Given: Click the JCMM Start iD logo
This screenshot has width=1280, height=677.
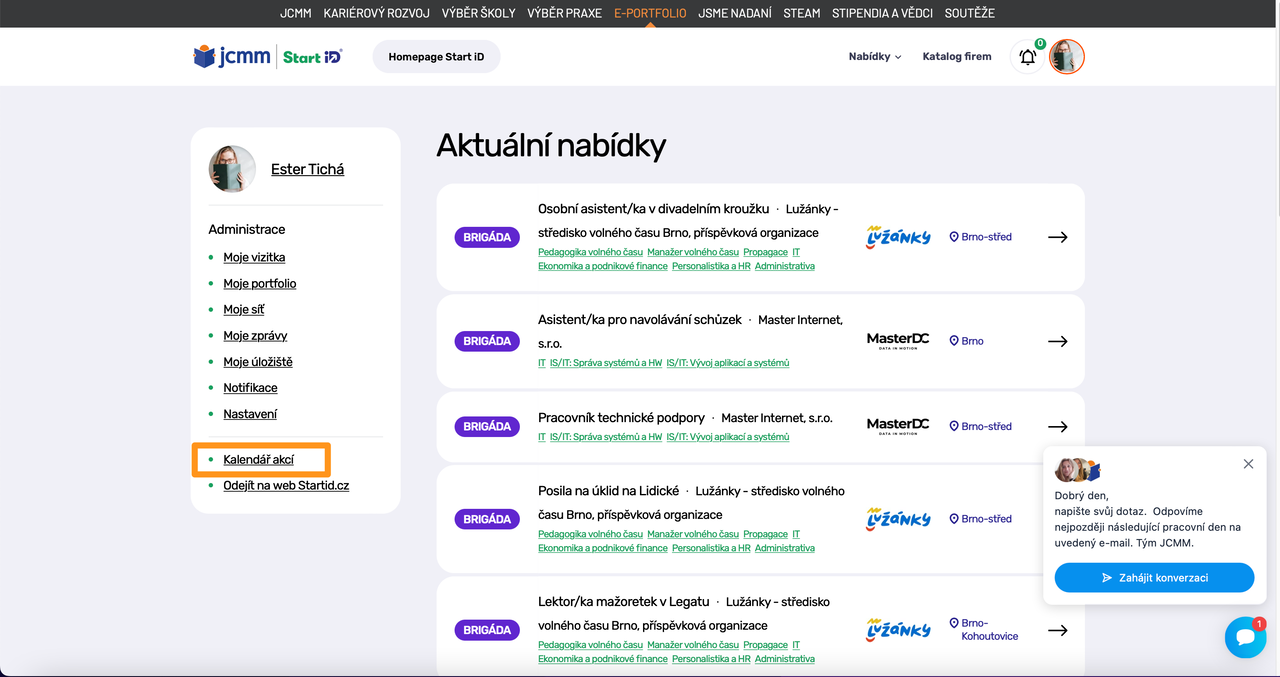Looking at the screenshot, I should 268,57.
